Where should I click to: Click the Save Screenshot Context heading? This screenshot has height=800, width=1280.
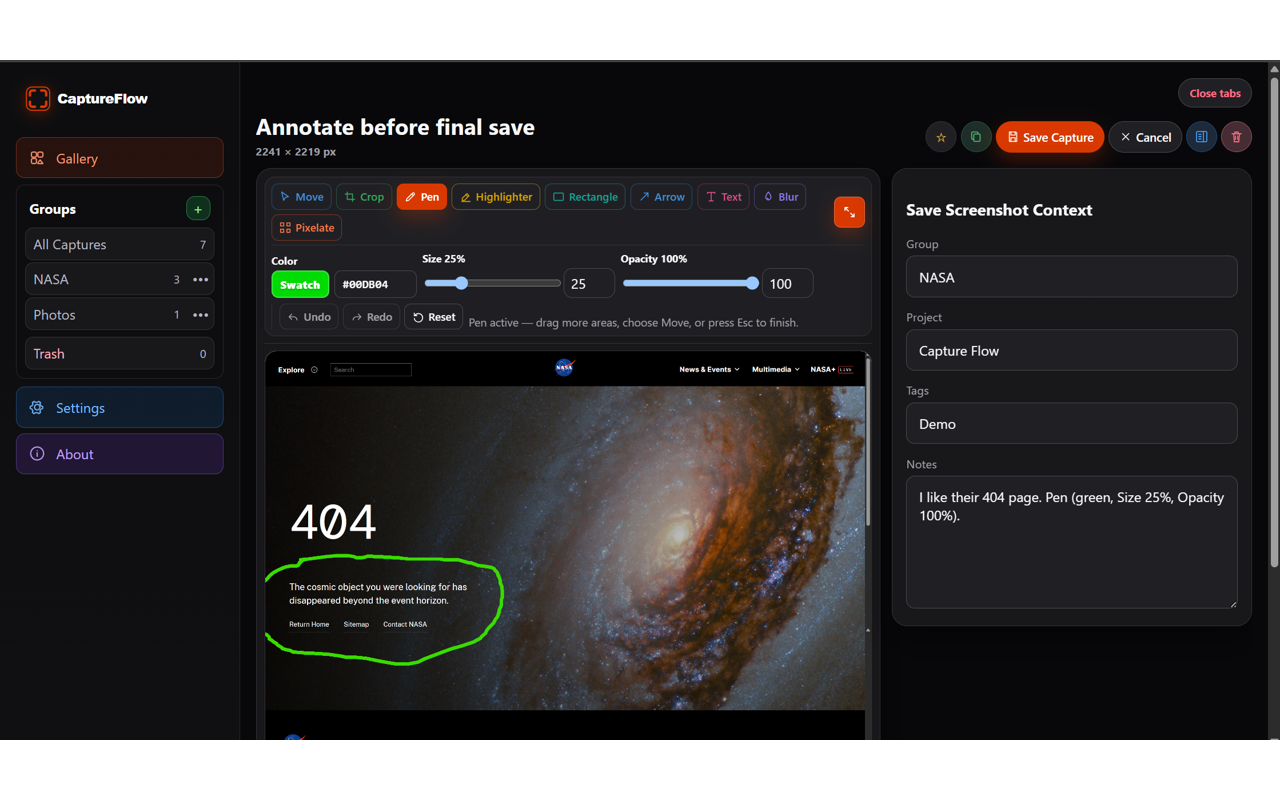tap(999, 210)
